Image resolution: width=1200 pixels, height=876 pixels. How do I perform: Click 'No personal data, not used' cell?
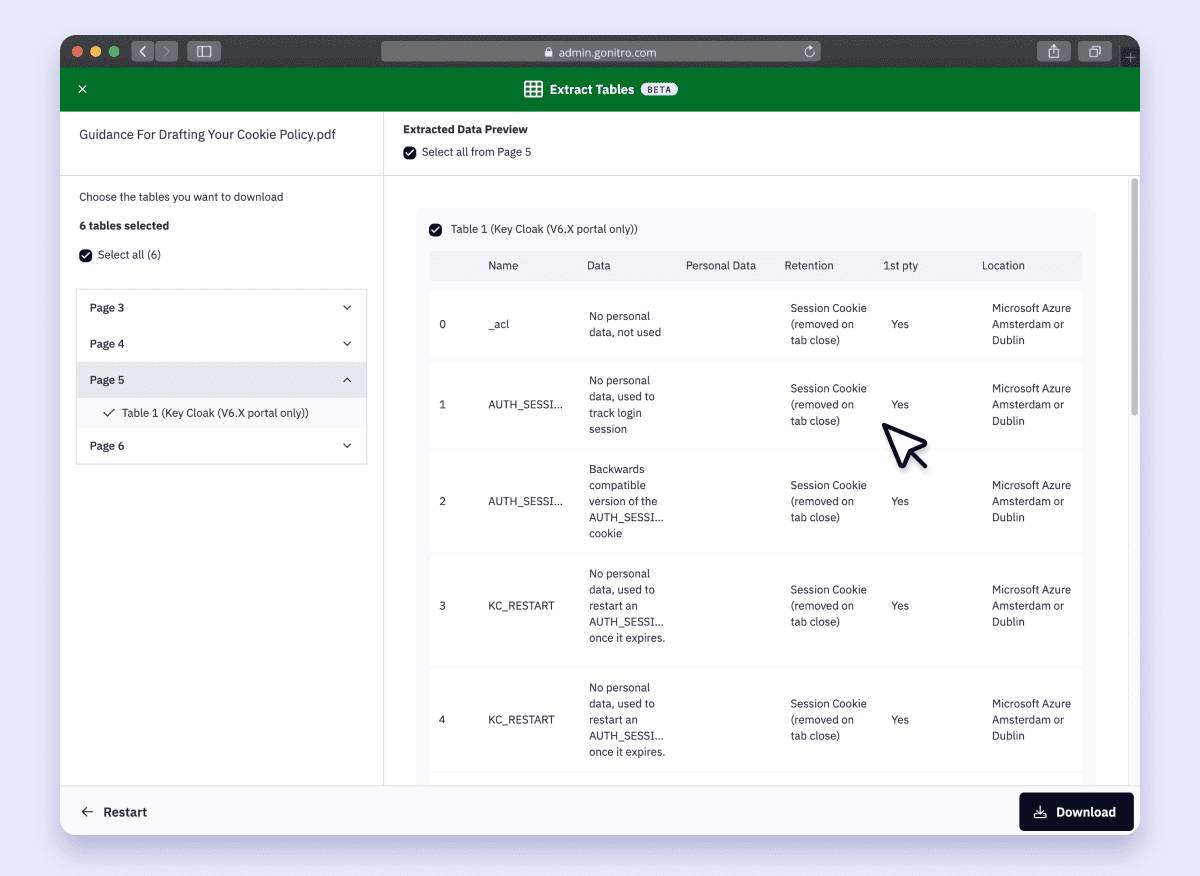coord(625,324)
